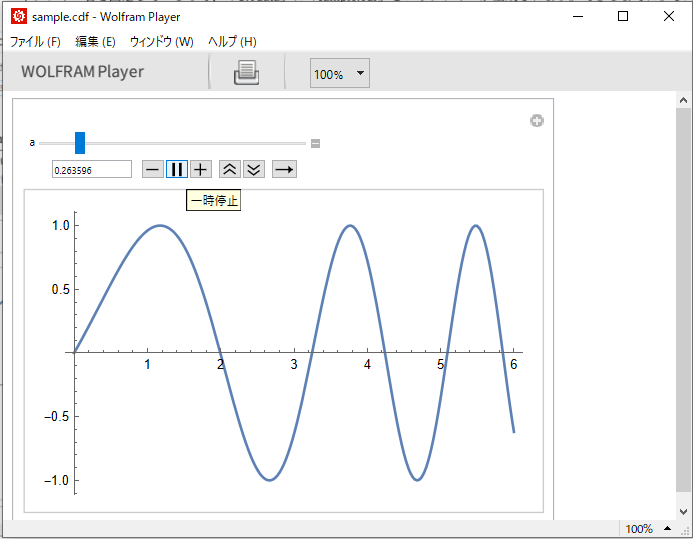Maximize the Wolfram Player window
This screenshot has width=693, height=539.
coord(623,16)
